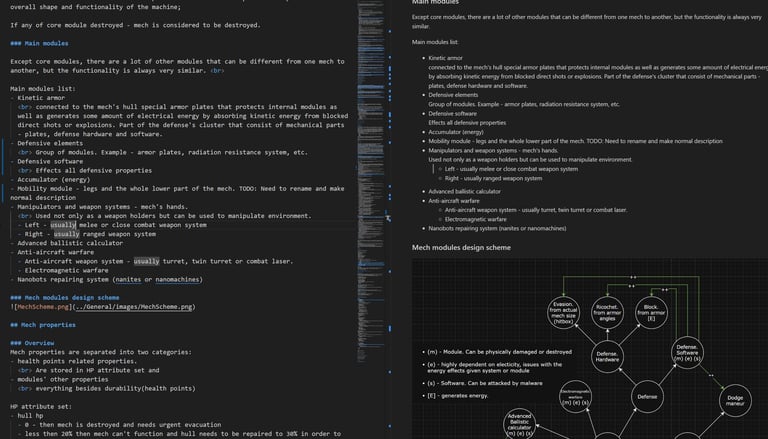Click '### Mech modules design scheme' editor heading
Screen dimensions: 768x439
coord(65,297)
